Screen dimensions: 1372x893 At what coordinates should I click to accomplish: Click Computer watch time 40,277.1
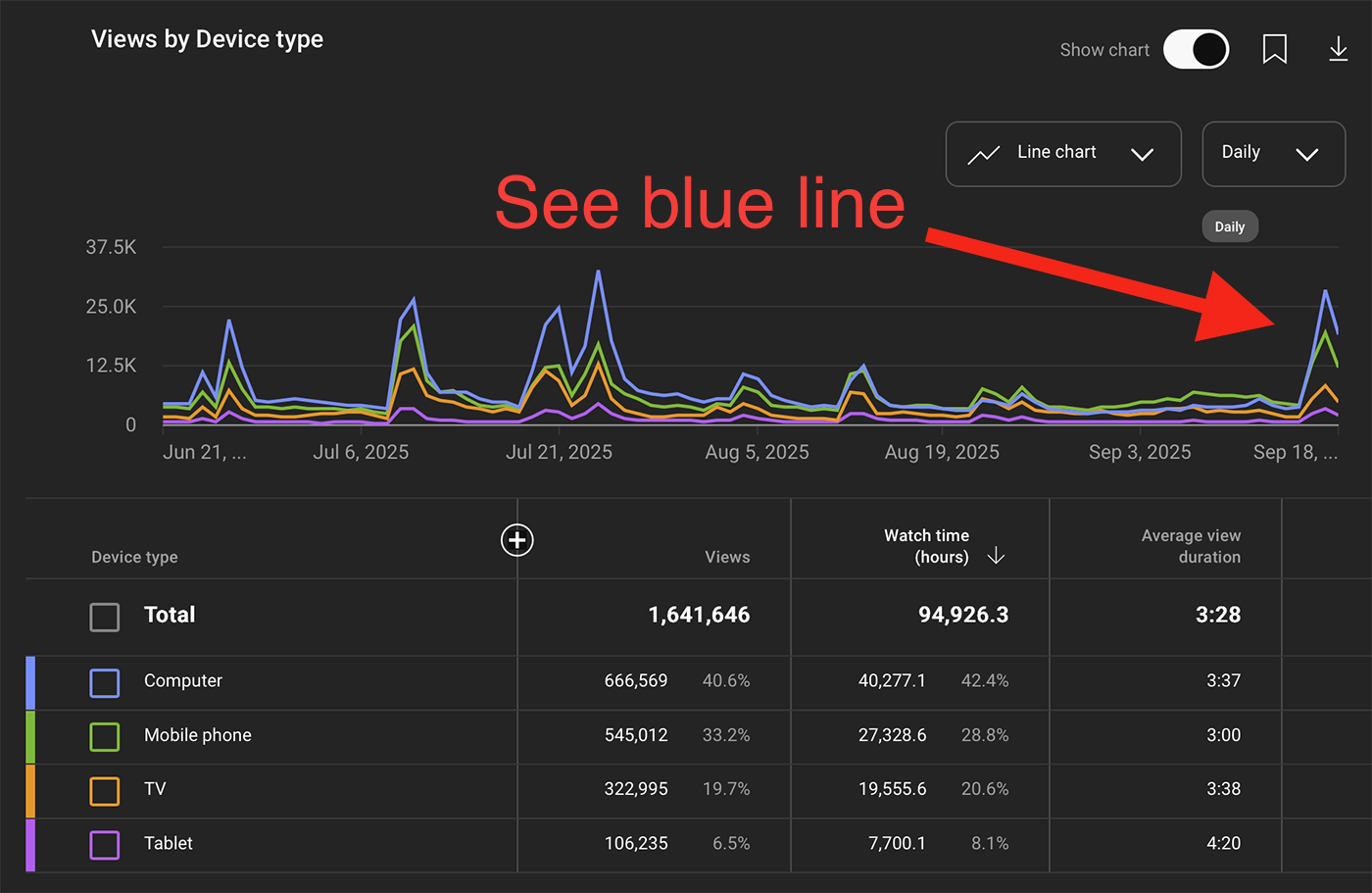pos(892,680)
